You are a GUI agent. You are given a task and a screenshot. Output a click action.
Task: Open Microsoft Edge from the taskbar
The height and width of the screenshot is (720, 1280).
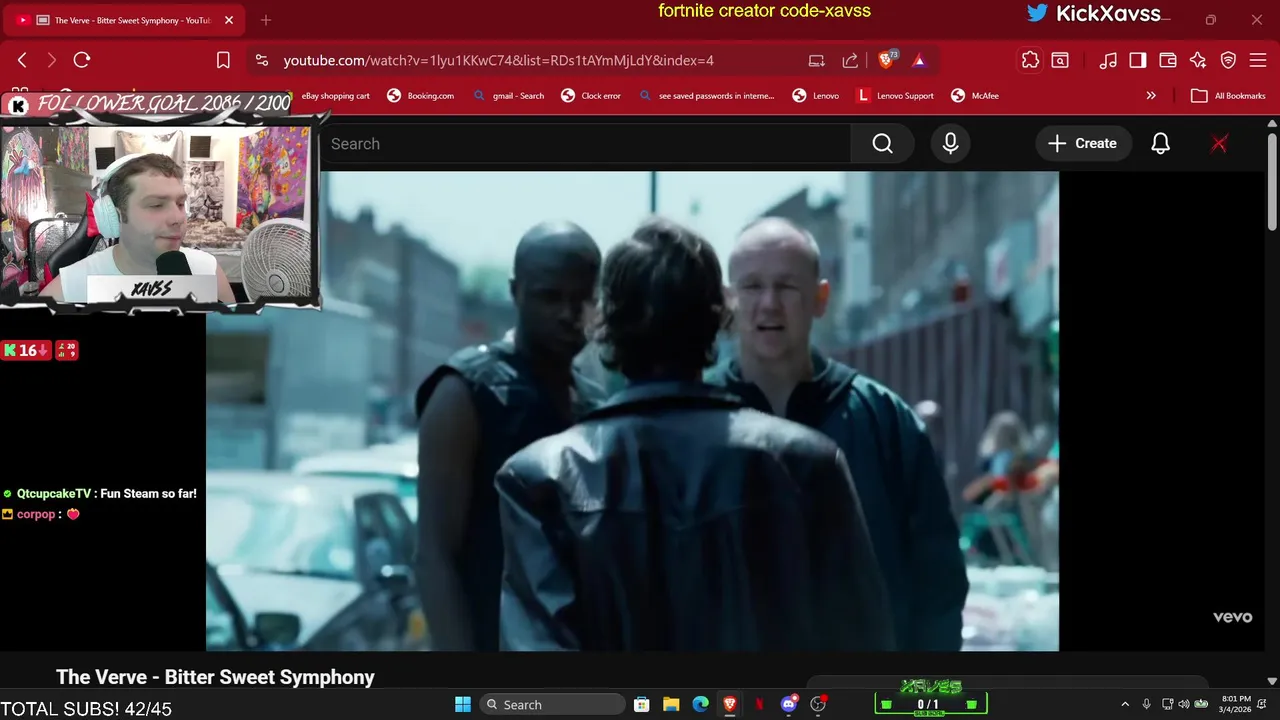click(701, 704)
